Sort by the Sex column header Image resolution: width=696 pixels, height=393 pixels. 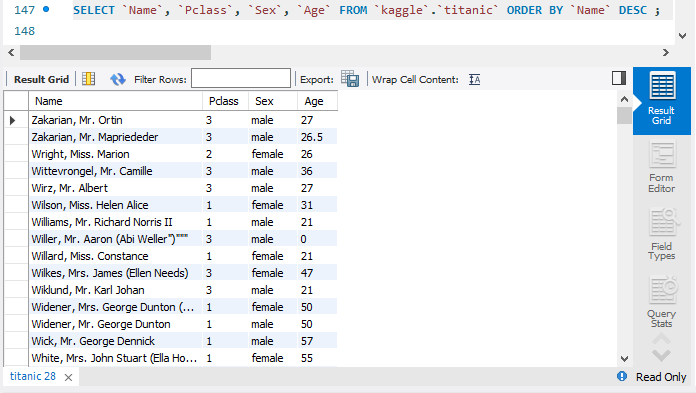[273, 101]
